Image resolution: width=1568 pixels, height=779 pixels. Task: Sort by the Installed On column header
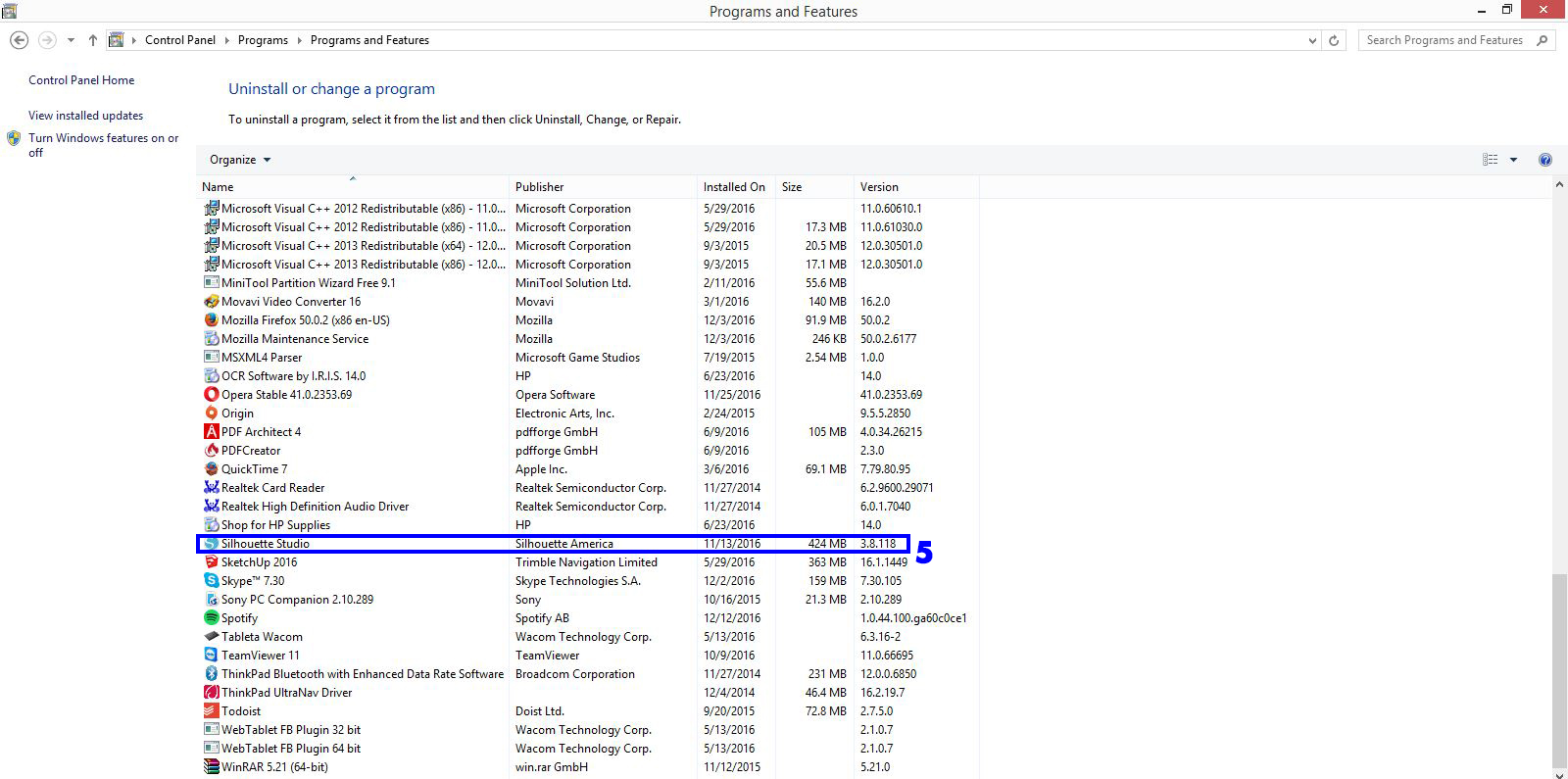736,187
